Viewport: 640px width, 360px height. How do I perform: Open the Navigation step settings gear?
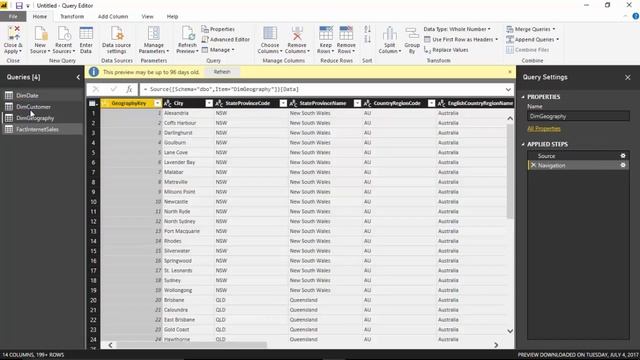(x=623, y=165)
